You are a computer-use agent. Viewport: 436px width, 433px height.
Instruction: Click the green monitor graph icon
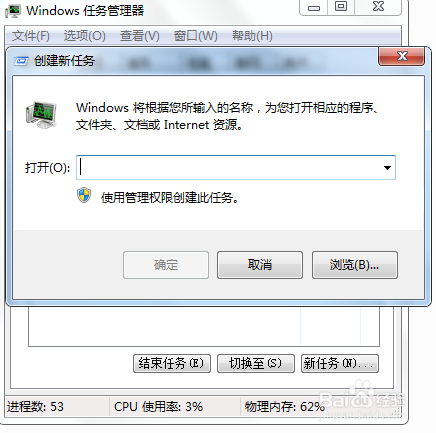pos(41,115)
